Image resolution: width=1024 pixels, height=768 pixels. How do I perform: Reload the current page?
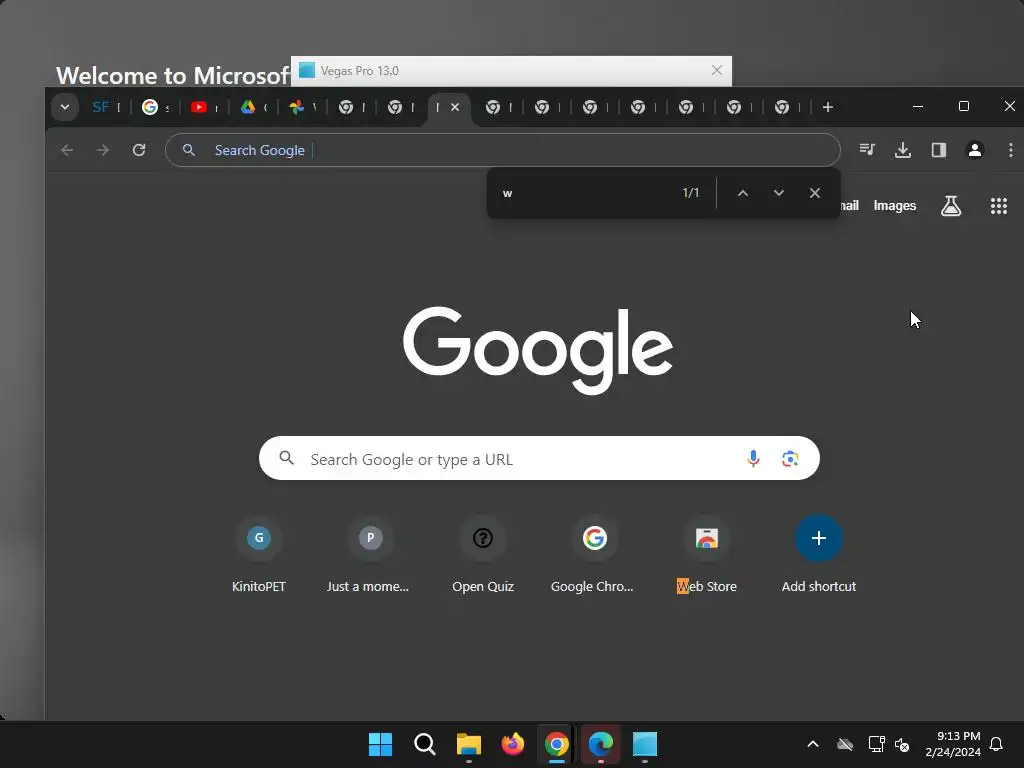(x=139, y=150)
